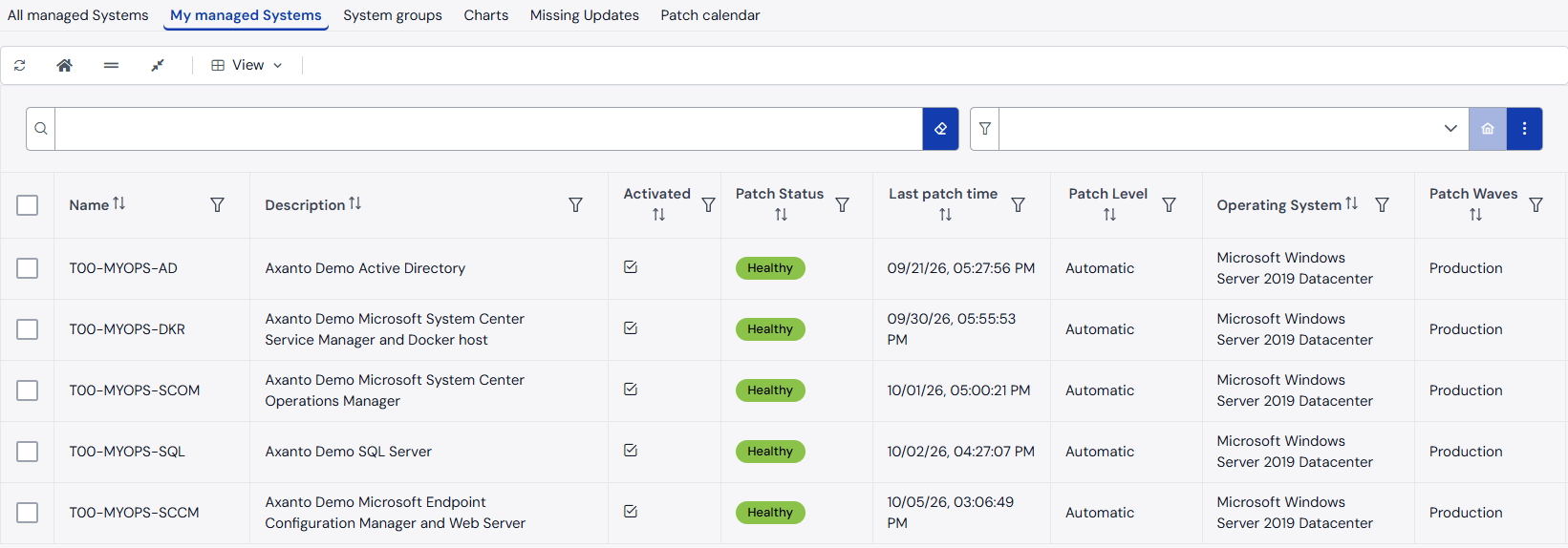Check the row checkbox for TOO-MYOPS-SCOM
This screenshot has height=548, width=1568.
(28, 390)
